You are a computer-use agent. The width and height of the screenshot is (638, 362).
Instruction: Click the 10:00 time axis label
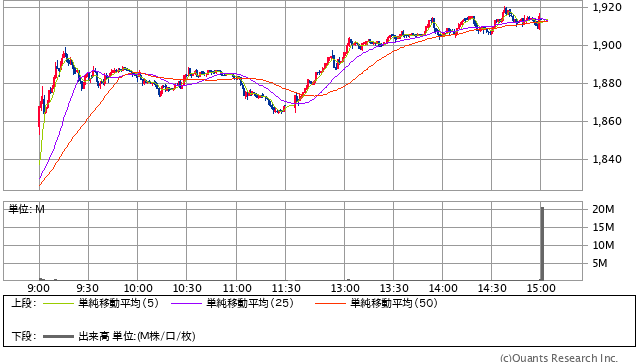[138, 288]
